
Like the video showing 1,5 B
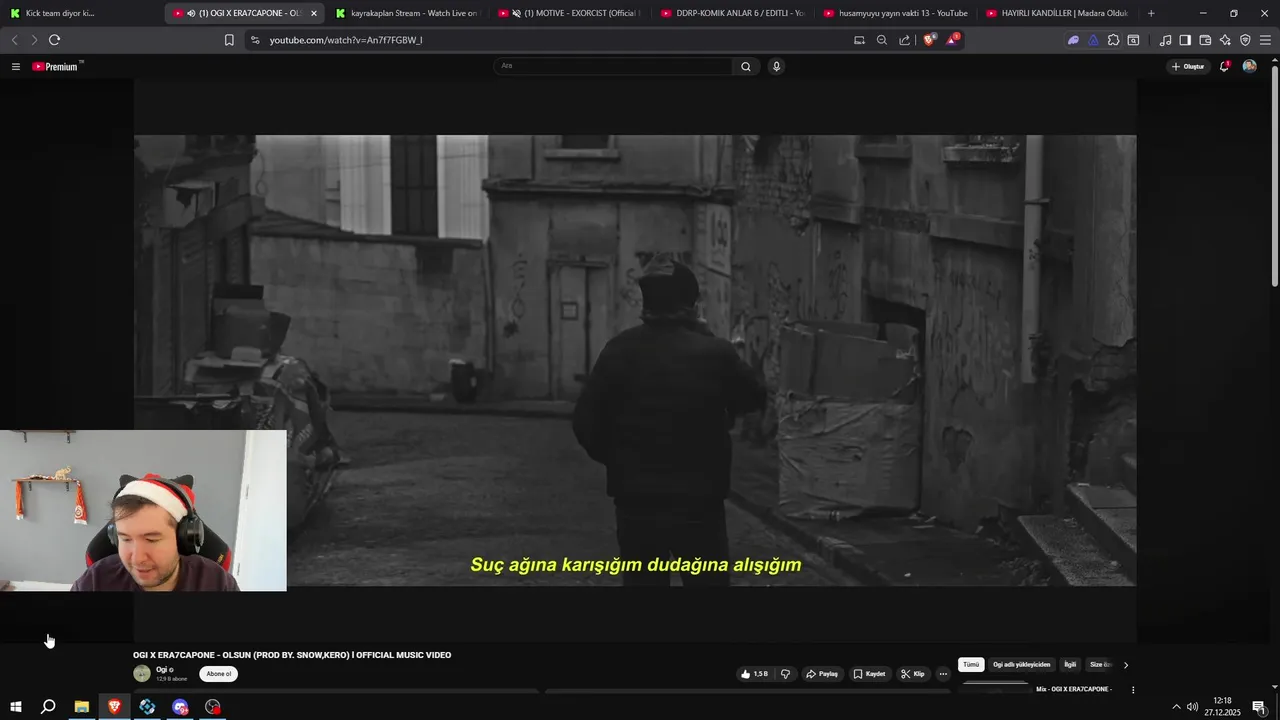[754, 674]
